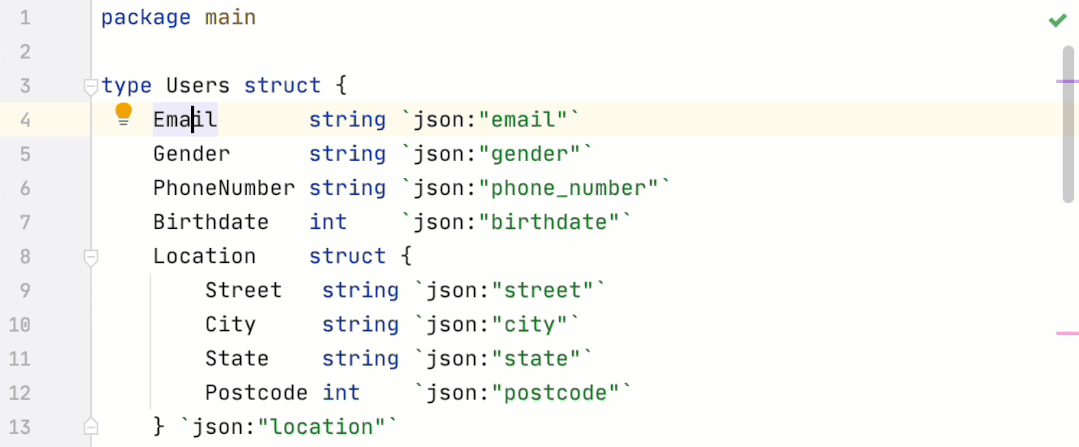Viewport: 1079px width, 447px height.
Task: Click the pink marker on the error stripe
Action: (1067, 333)
